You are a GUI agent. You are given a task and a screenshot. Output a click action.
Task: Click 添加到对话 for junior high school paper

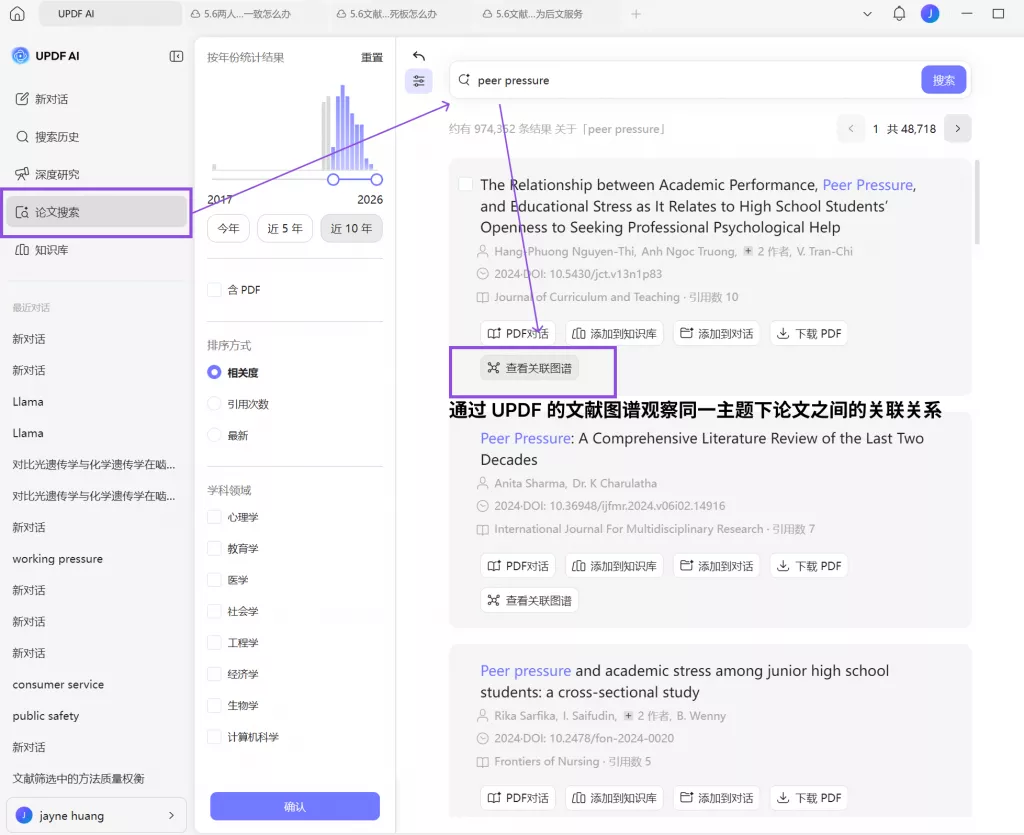coord(716,798)
